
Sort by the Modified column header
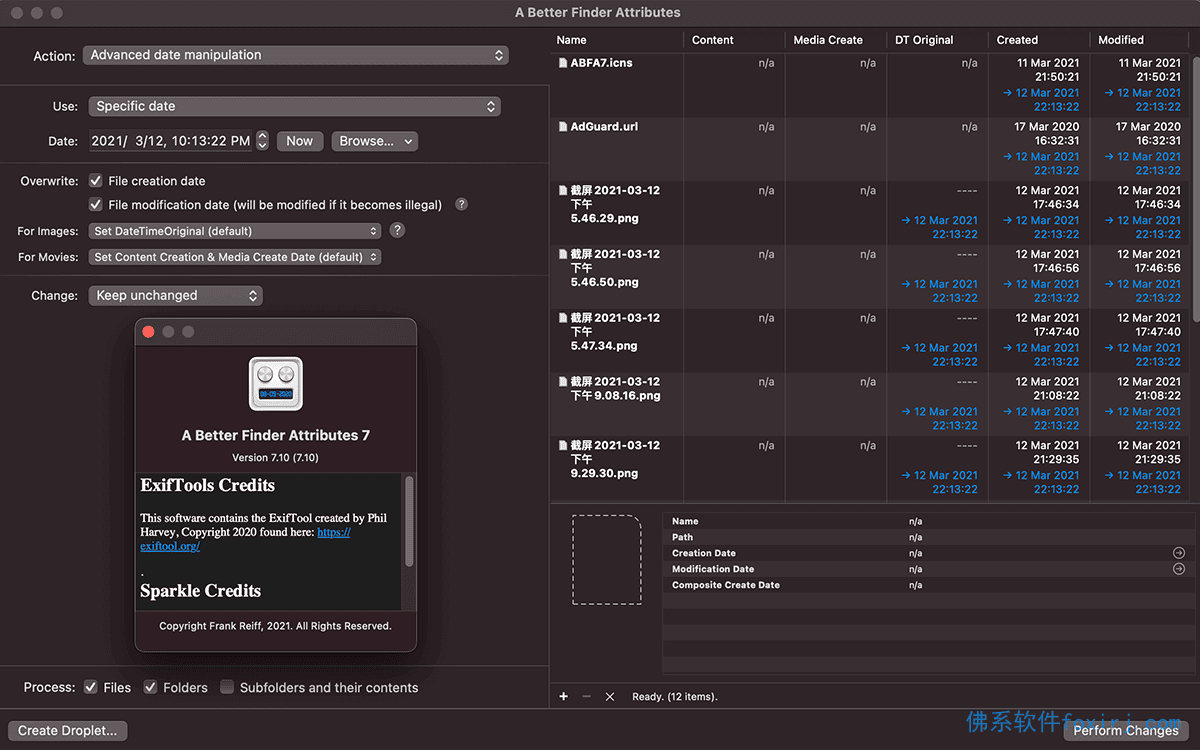pos(1121,40)
